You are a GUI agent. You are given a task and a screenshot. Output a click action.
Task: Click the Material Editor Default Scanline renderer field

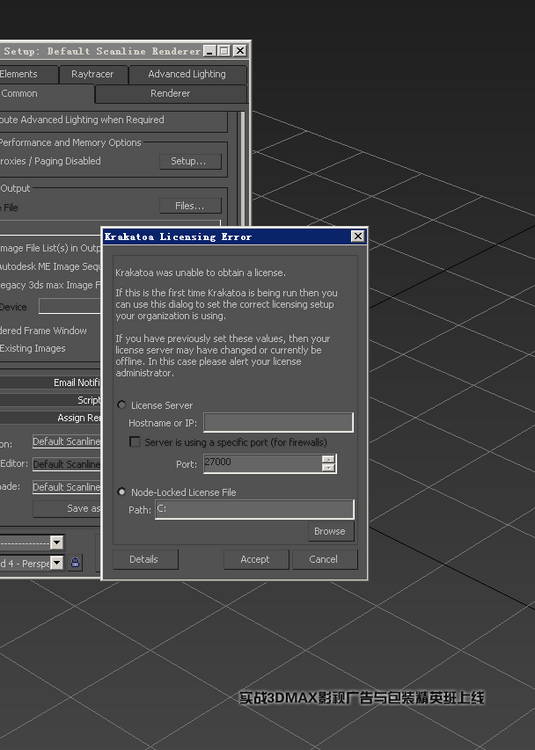point(66,464)
